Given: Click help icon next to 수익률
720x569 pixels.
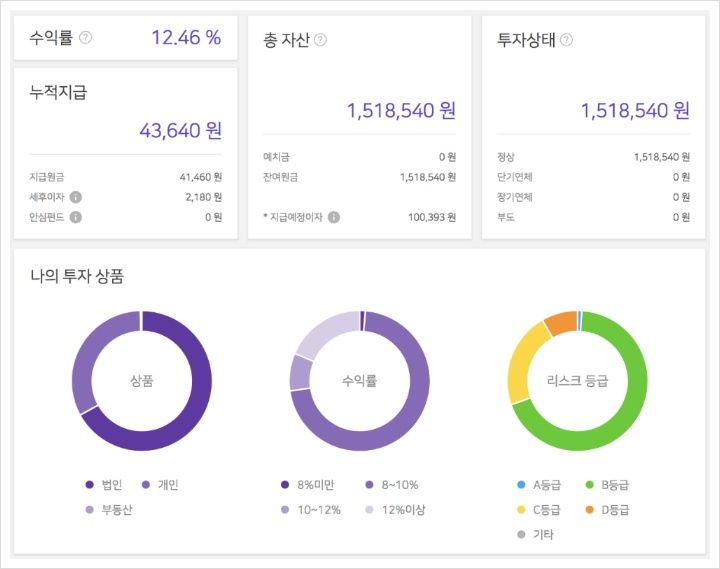Looking at the screenshot, I should pyautogui.click(x=85, y=37).
